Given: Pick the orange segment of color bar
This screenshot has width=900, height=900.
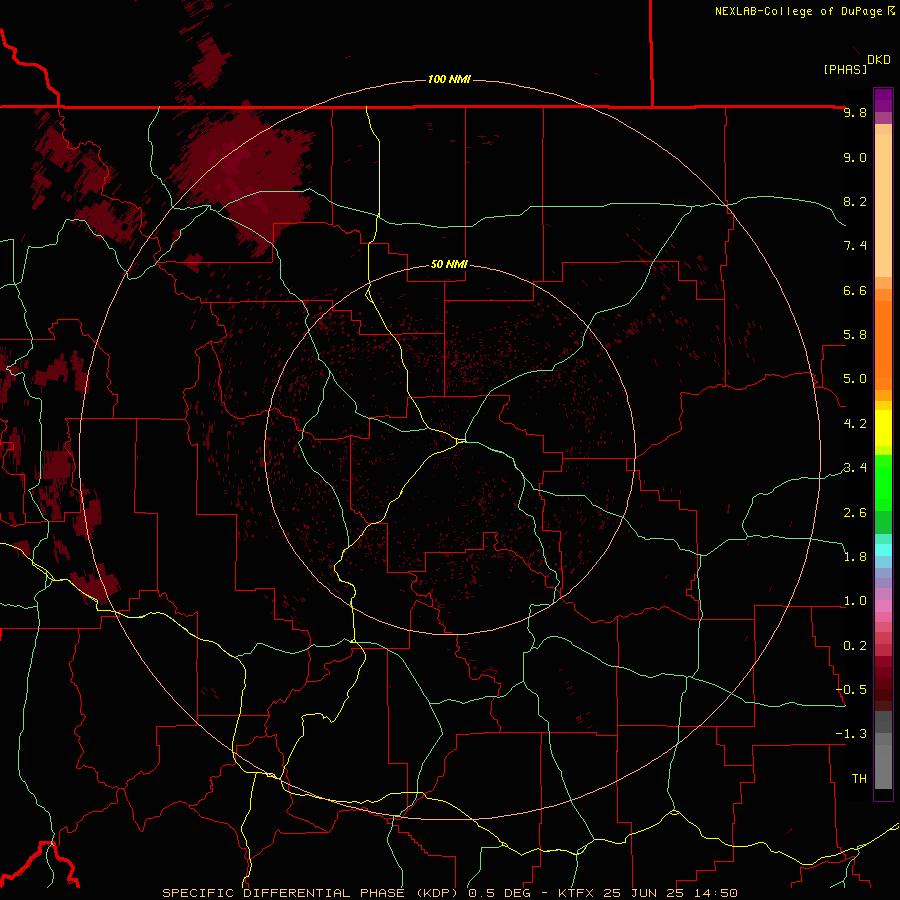Looking at the screenshot, I should point(883,345).
